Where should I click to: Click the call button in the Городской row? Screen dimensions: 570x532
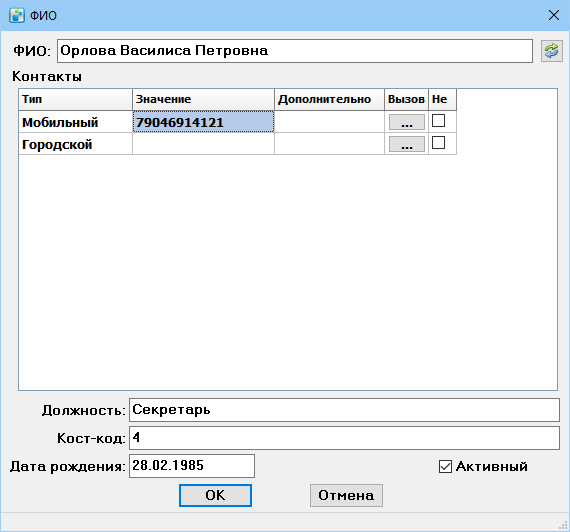[x=407, y=144]
